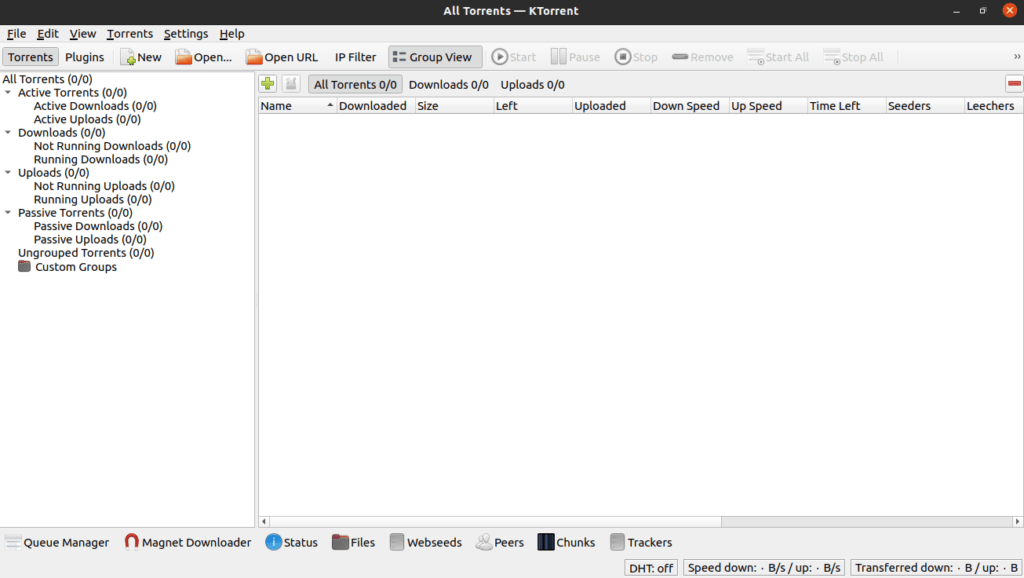1024x578 pixels.
Task: Select Passive Uploads (0/0)
Action: click(90, 240)
